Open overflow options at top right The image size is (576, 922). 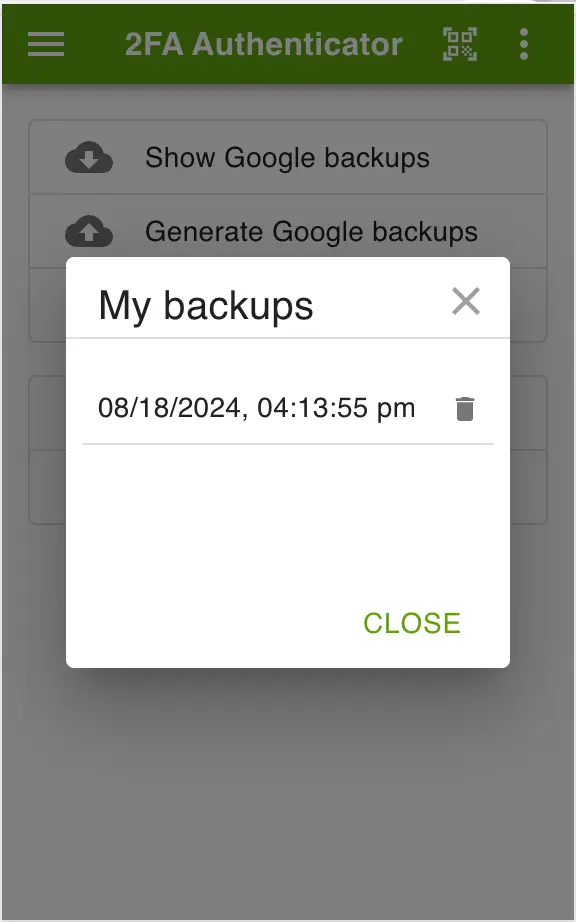[523, 44]
